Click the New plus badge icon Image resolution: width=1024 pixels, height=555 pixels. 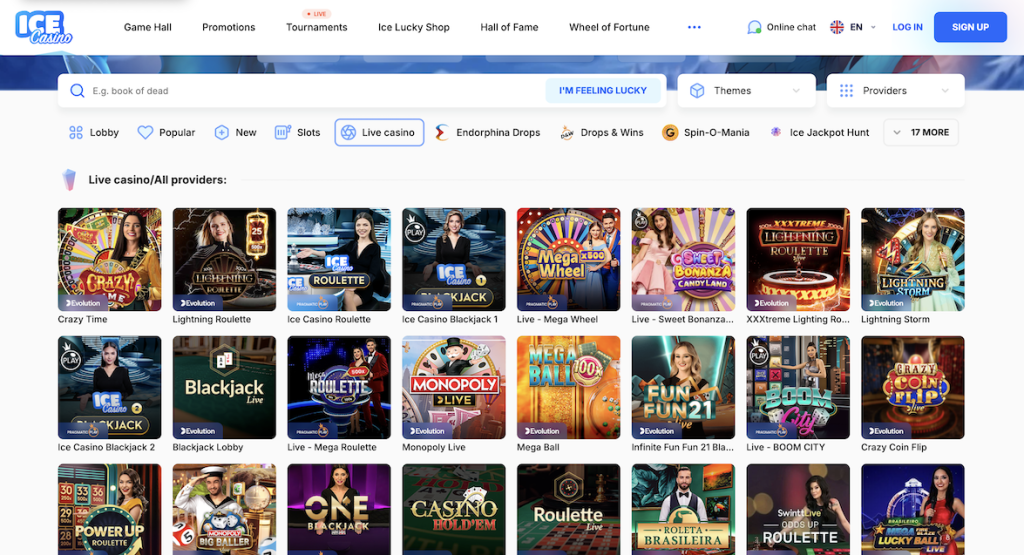(x=222, y=133)
